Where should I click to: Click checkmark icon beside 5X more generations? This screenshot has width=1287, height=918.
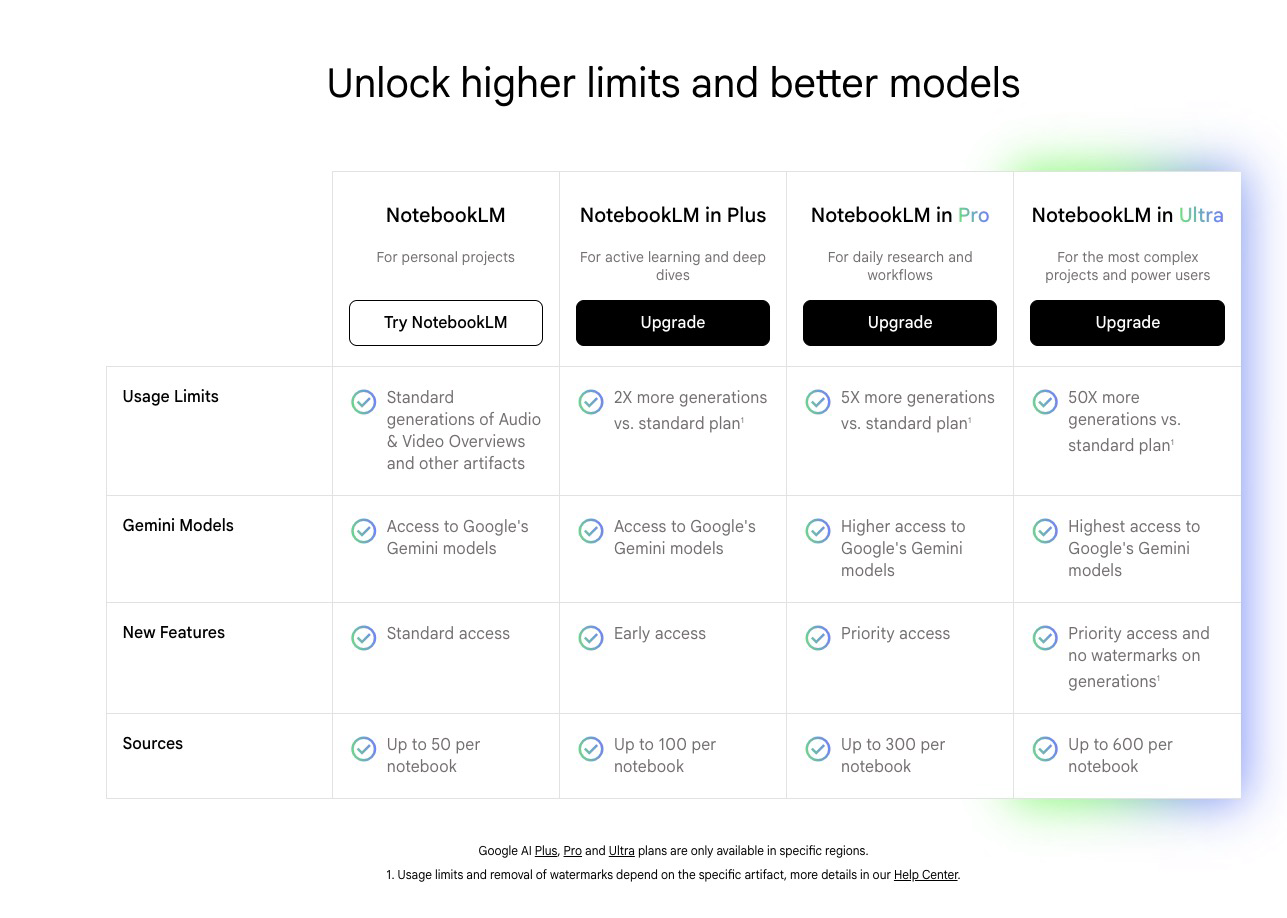[818, 402]
